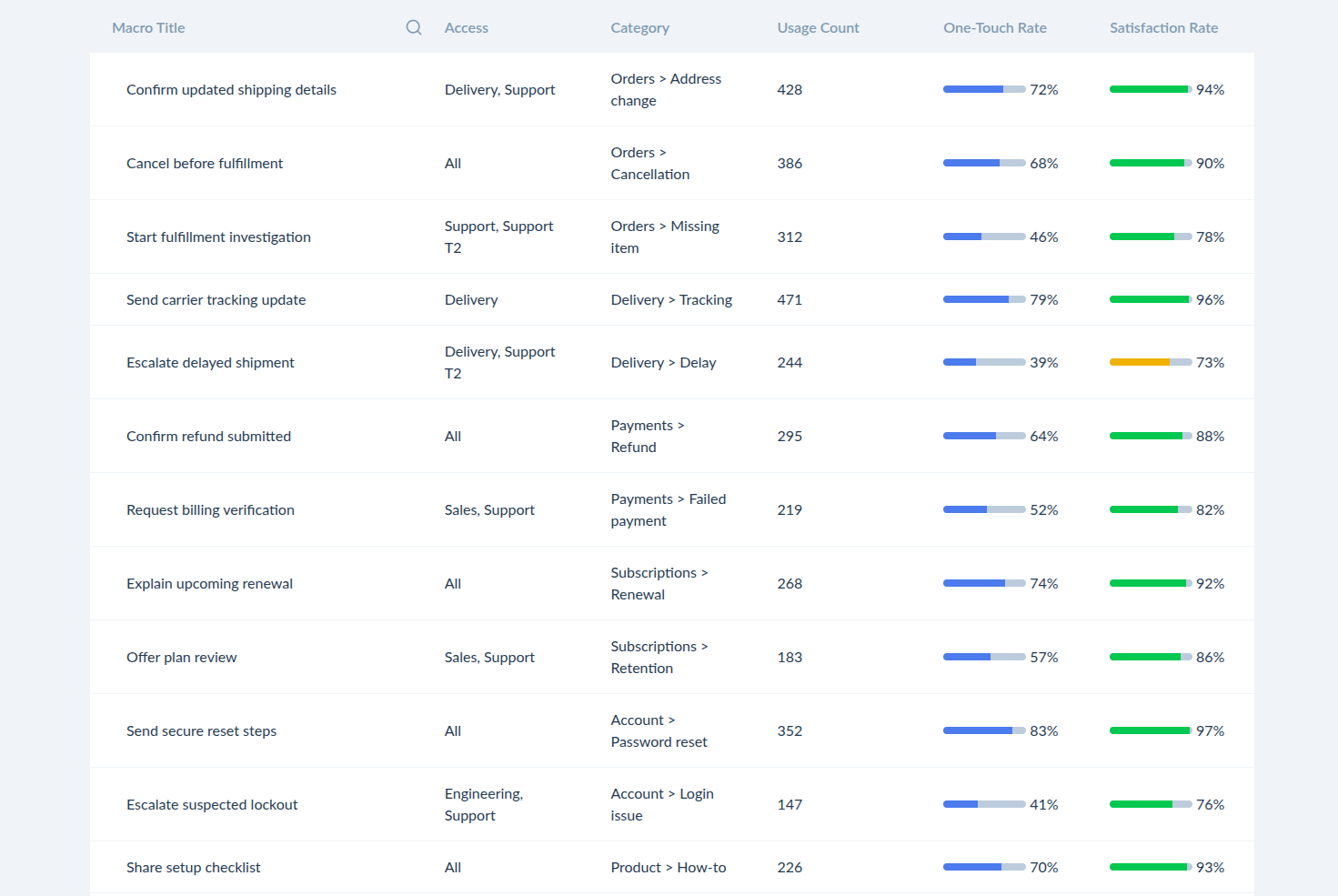1338x896 pixels.
Task: Open the Escalate suspected lockout macro
Action: tap(212, 804)
